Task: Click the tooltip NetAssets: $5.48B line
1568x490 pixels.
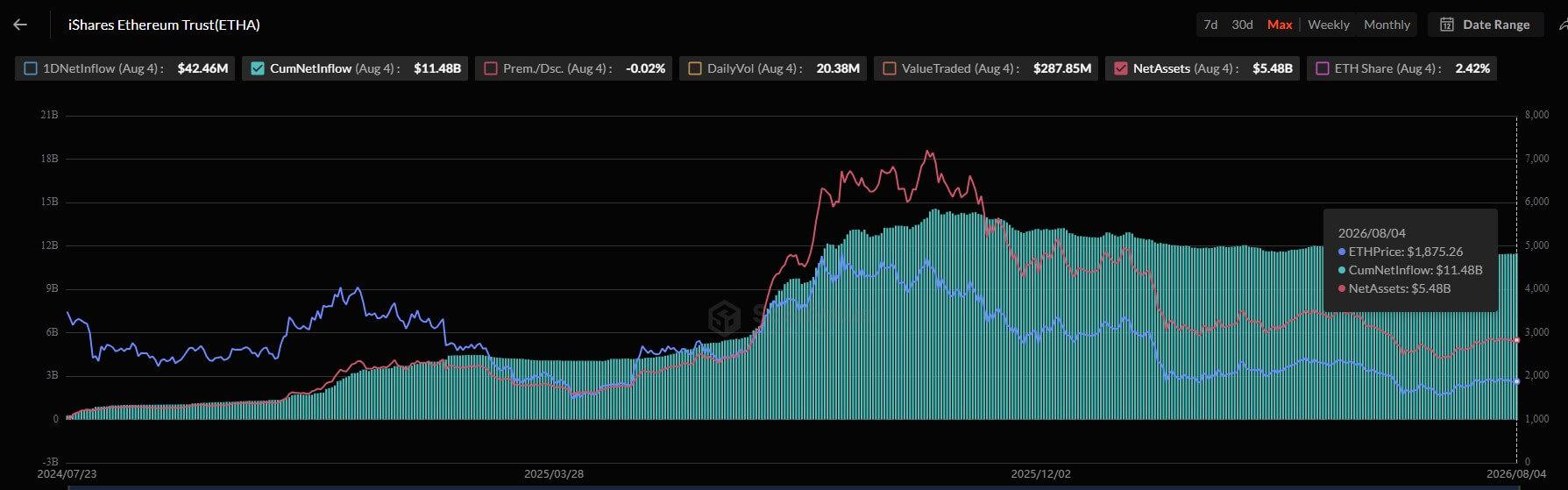Action: tap(1394, 288)
